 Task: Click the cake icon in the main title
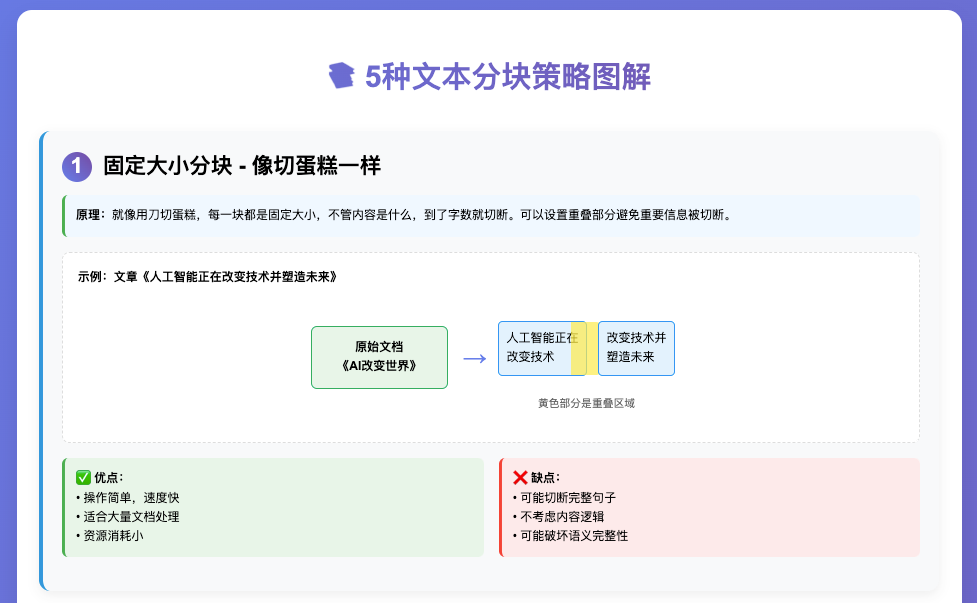click(345, 74)
